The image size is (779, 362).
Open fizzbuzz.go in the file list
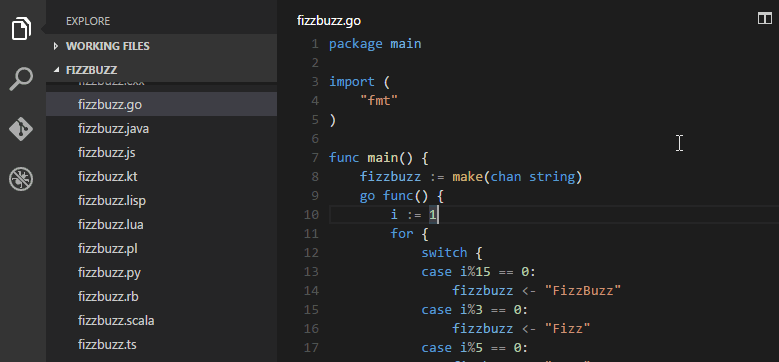(x=161, y=104)
